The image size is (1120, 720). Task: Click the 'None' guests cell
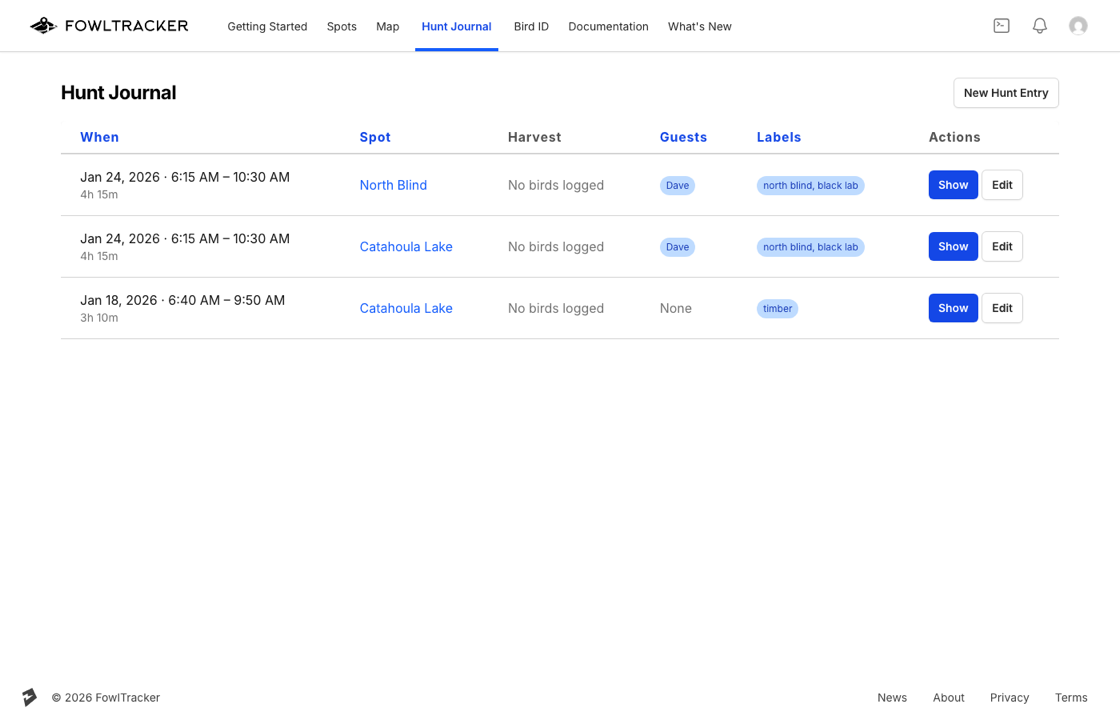click(676, 308)
